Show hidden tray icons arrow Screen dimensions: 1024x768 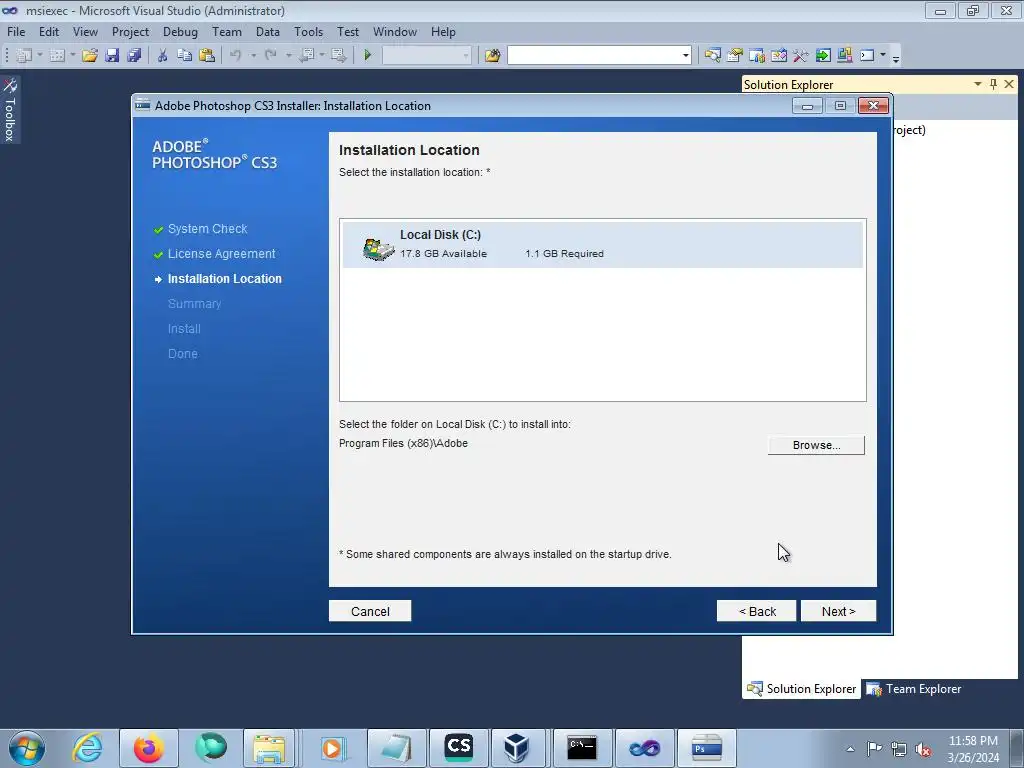pos(850,749)
